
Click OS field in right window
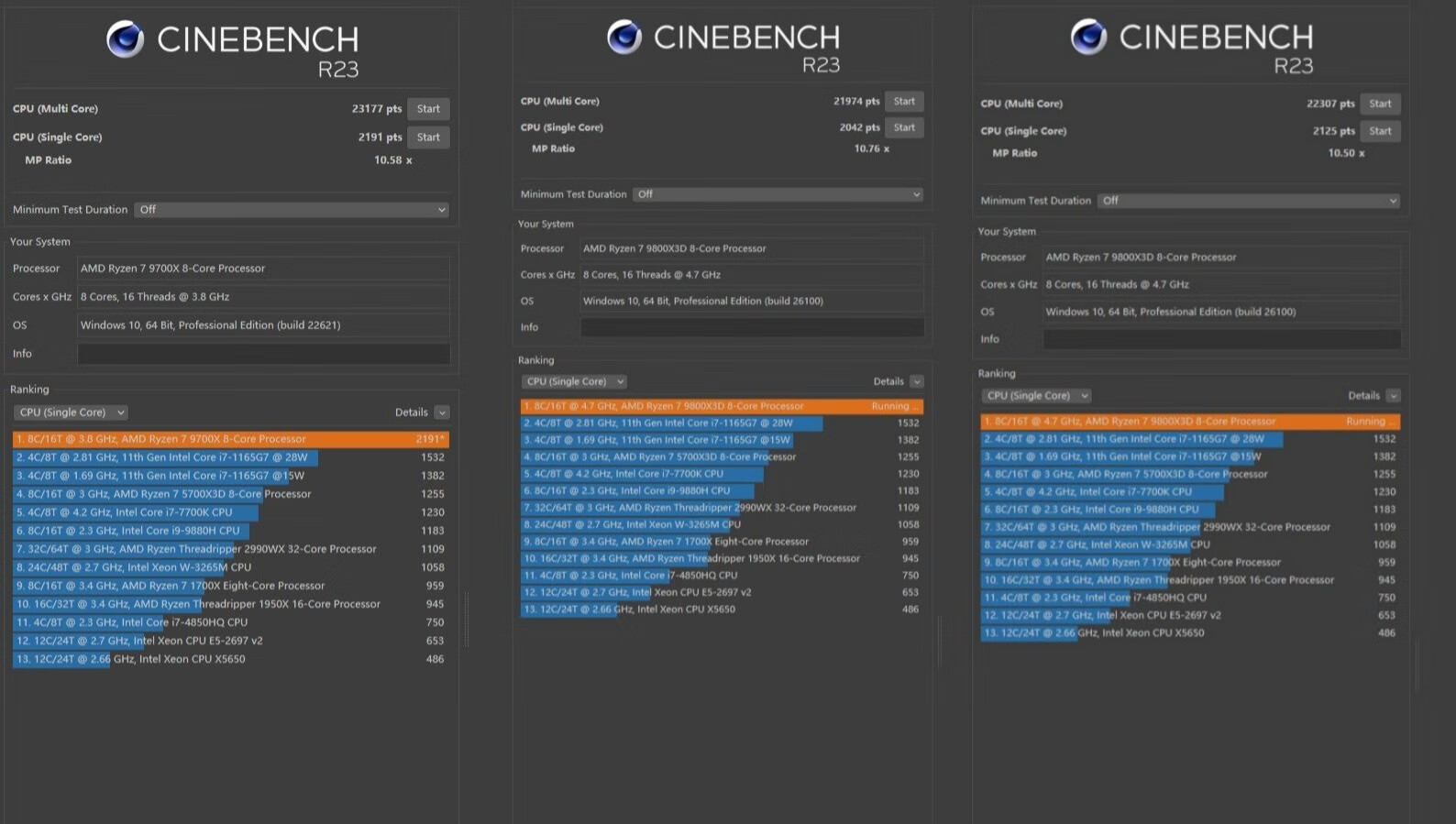point(1222,312)
